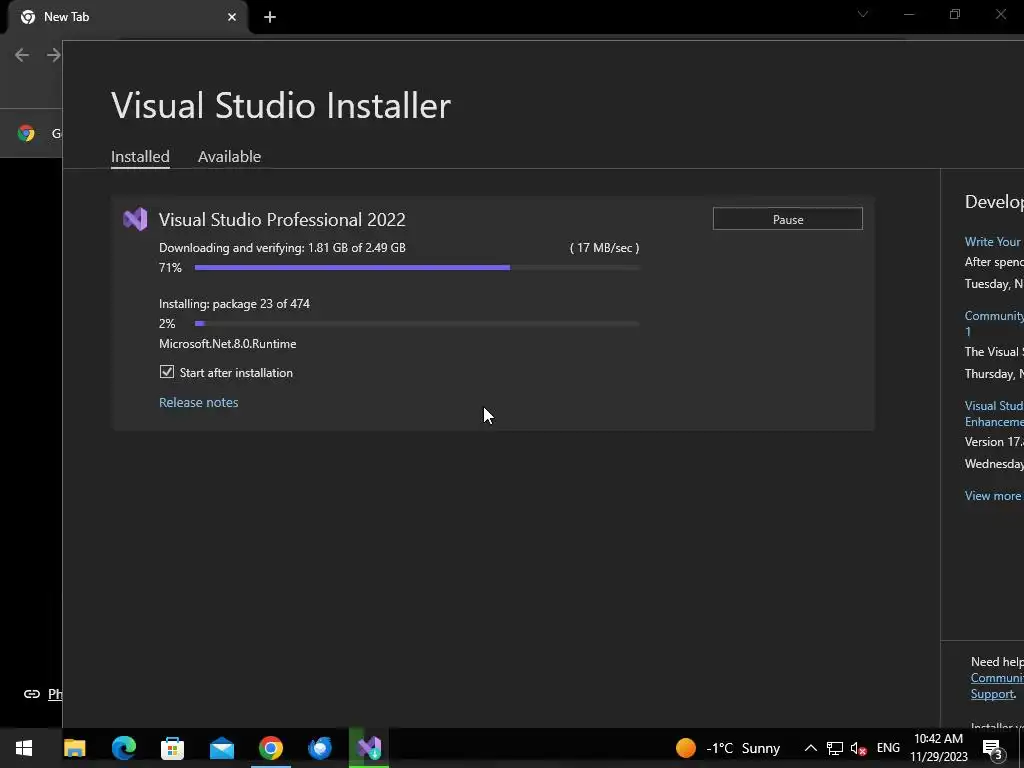The image size is (1024, 768).
Task: Open the notification center icon
Action: tap(993, 748)
